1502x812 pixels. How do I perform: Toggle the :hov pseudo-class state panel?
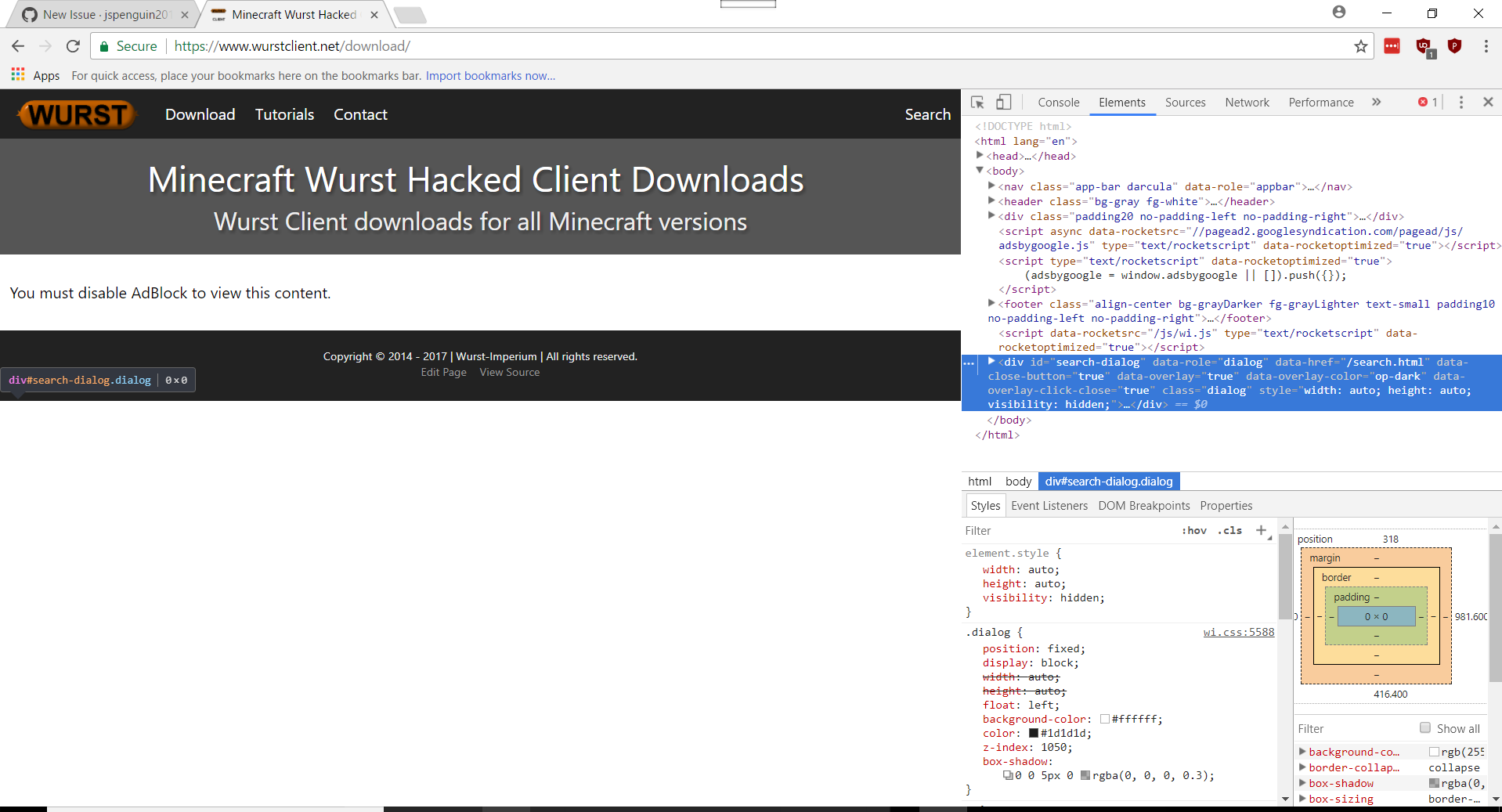click(1193, 530)
